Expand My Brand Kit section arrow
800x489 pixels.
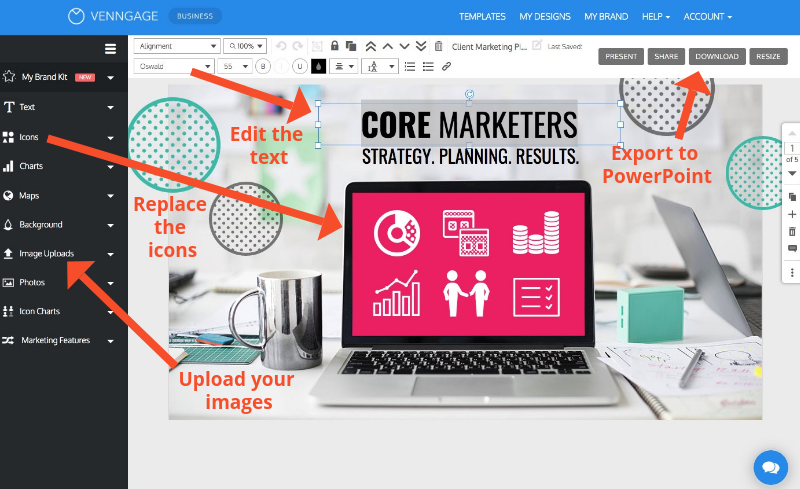tap(110, 78)
